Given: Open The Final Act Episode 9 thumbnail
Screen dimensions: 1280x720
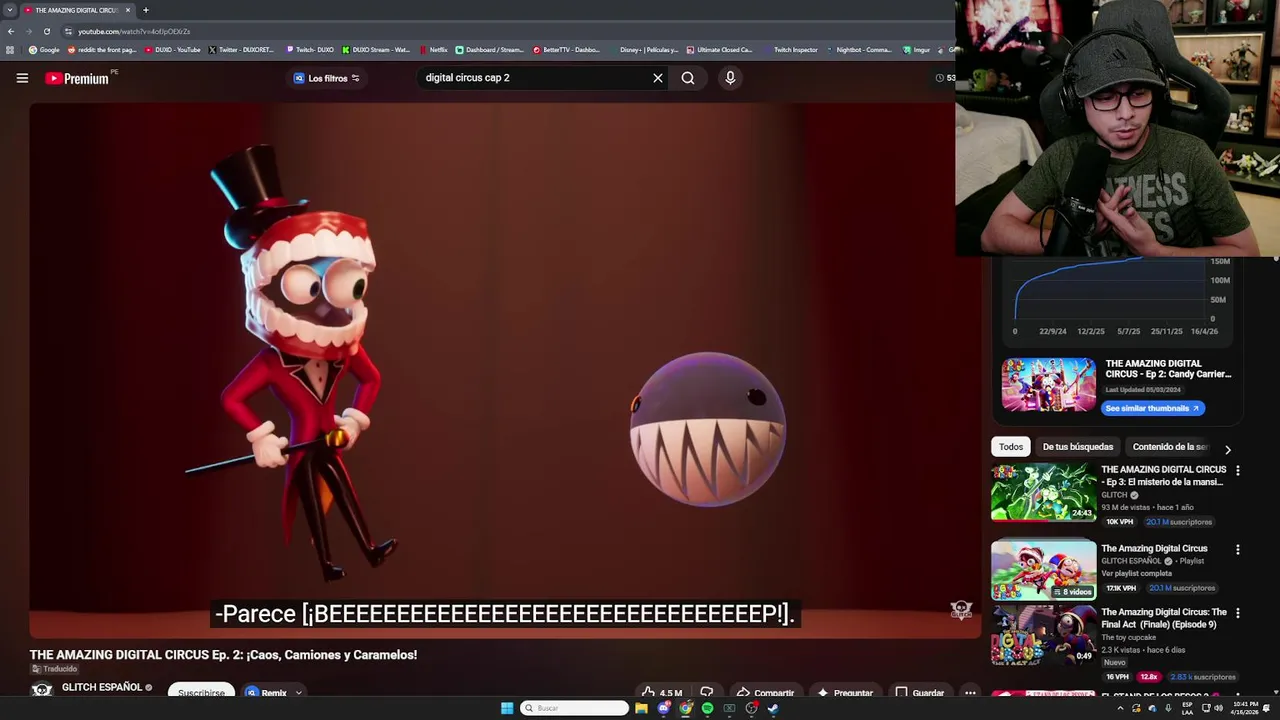Looking at the screenshot, I should (1043, 634).
